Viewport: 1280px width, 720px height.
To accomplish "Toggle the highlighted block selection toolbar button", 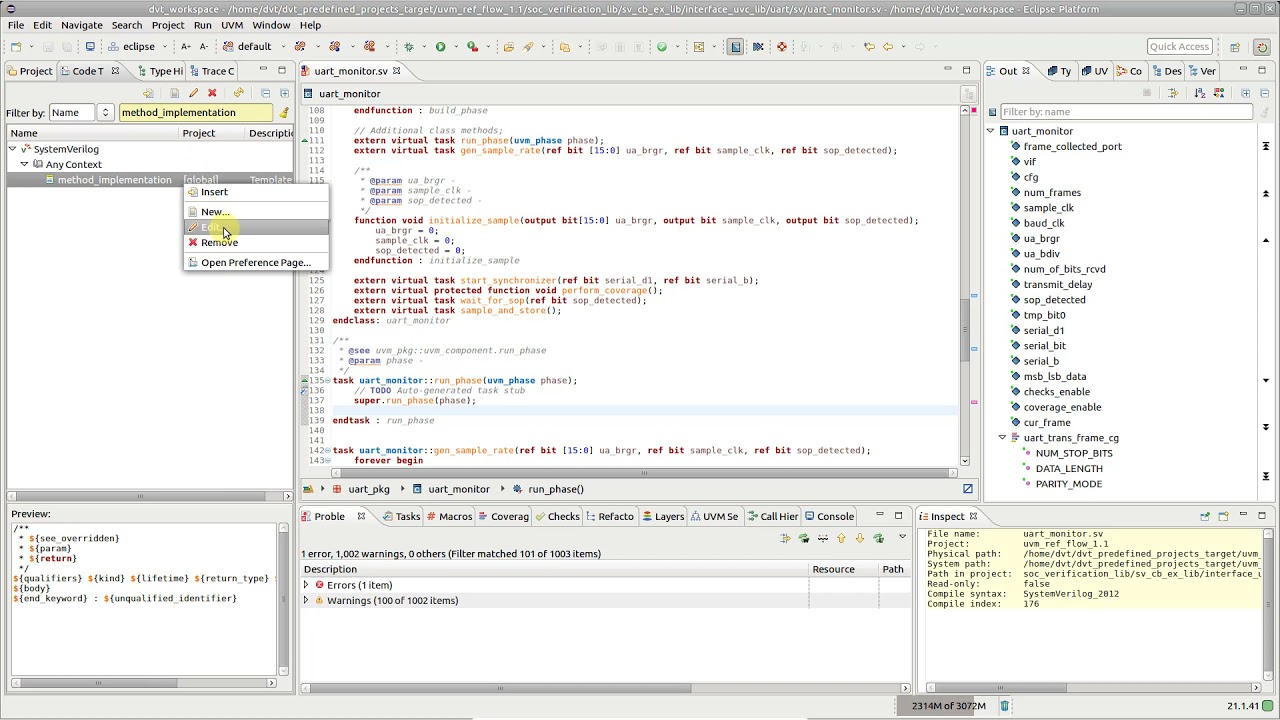I will [736, 46].
